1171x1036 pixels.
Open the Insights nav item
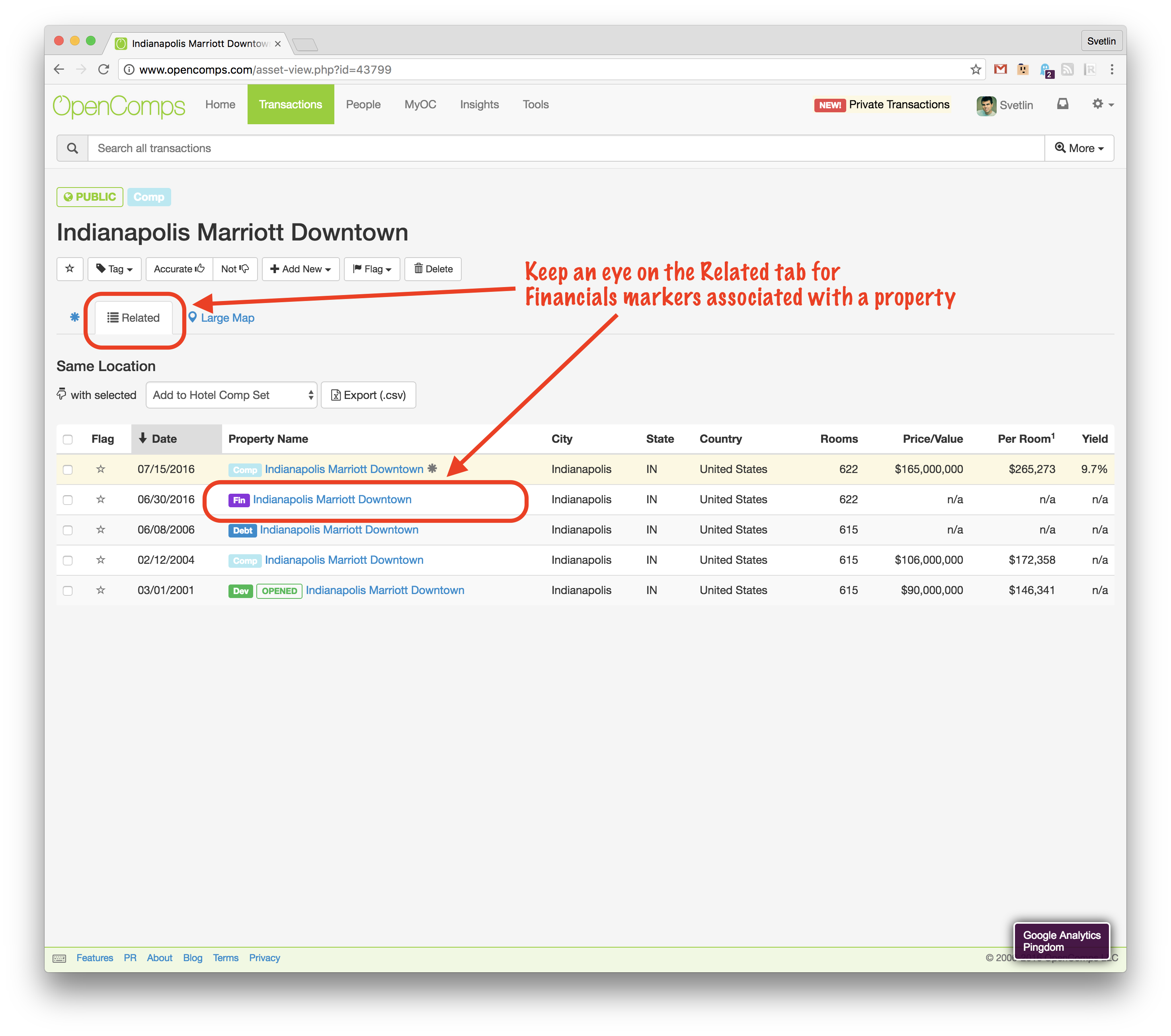click(x=480, y=104)
